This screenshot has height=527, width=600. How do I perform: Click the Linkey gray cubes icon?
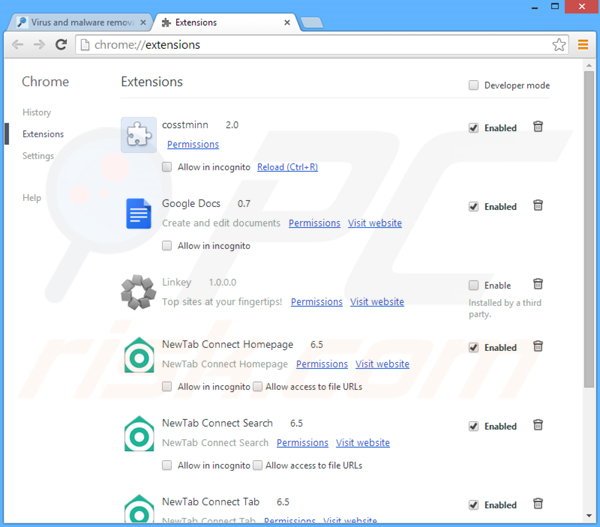click(x=139, y=292)
